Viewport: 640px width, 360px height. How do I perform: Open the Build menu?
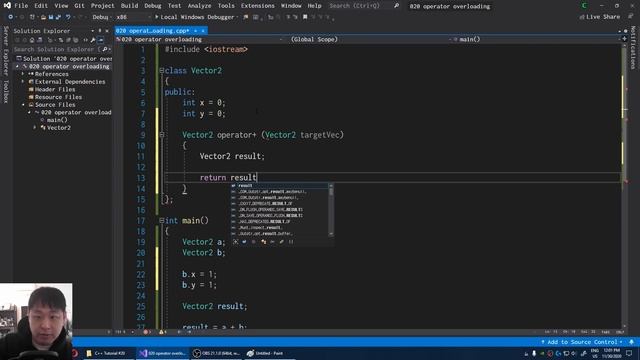[129, 6]
